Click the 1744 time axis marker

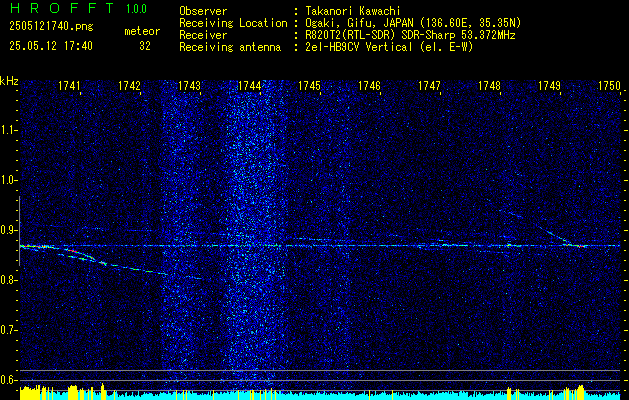coord(249,86)
